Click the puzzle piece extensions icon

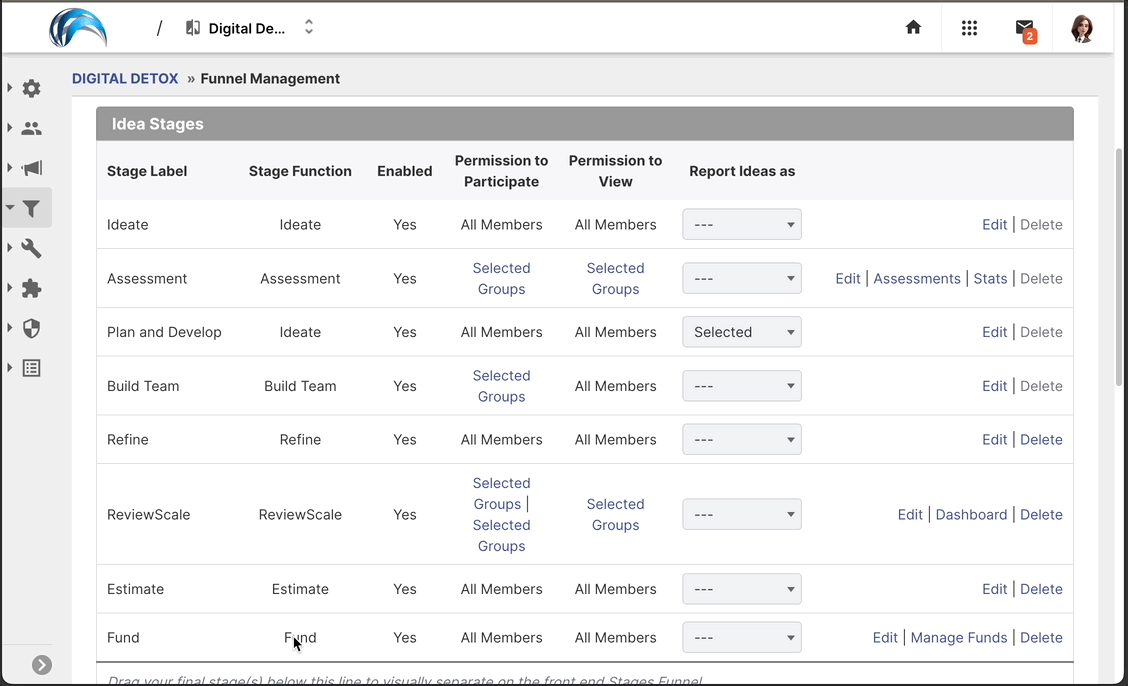tap(32, 288)
